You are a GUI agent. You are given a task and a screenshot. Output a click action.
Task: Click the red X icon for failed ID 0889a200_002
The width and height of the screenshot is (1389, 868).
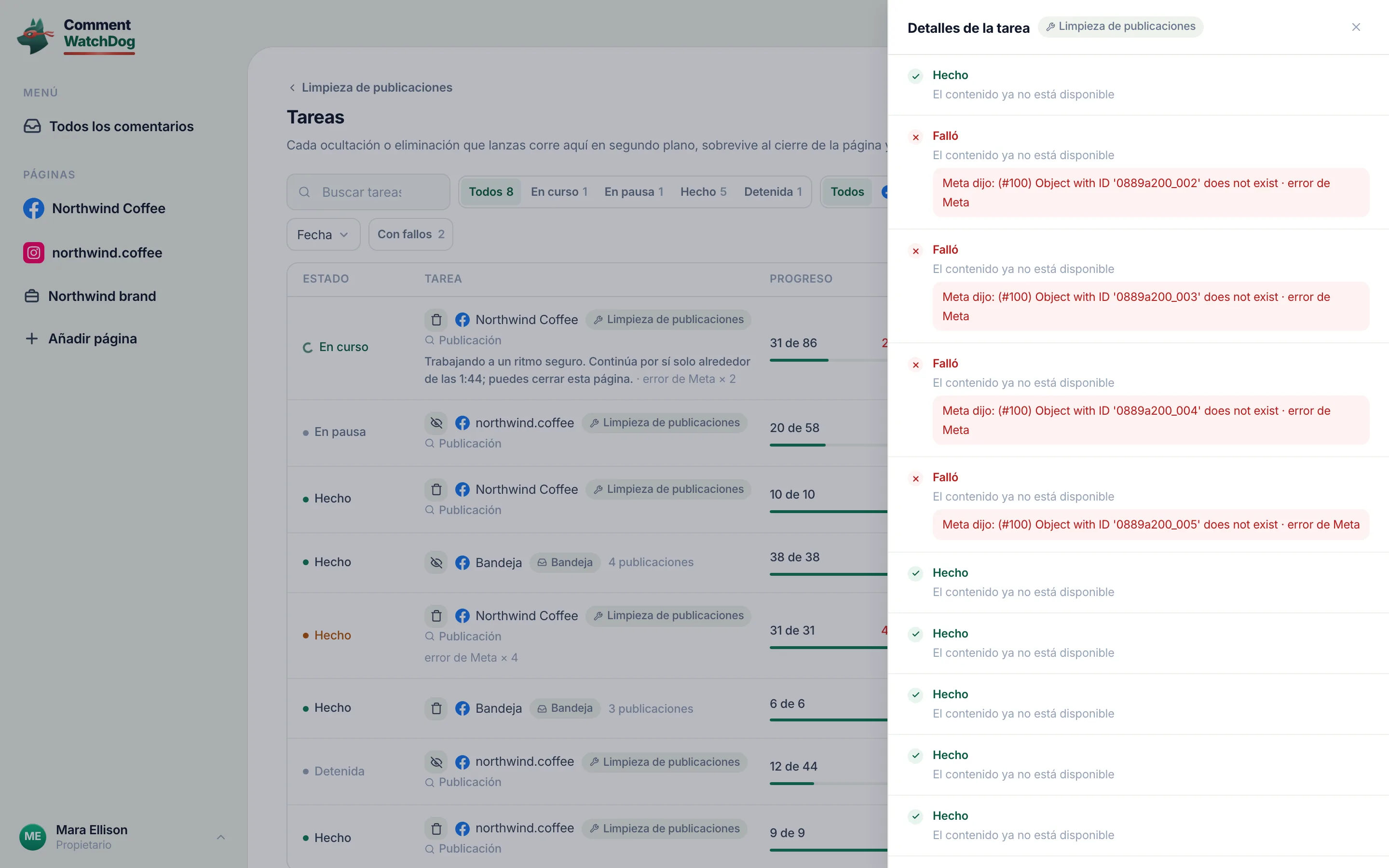915,137
